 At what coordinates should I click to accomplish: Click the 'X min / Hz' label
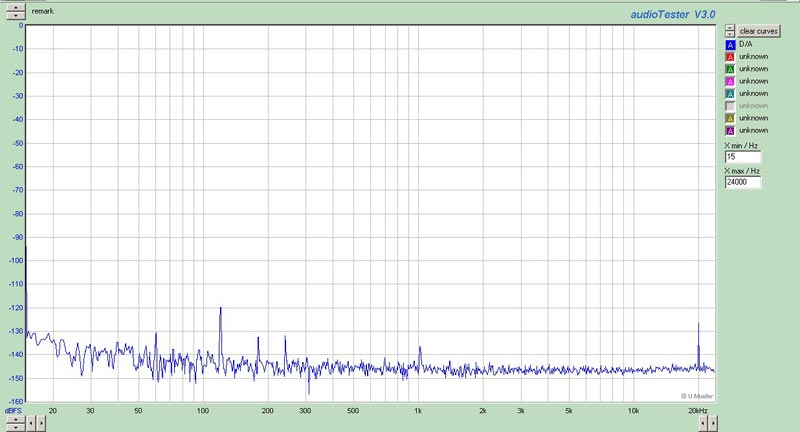(741, 146)
